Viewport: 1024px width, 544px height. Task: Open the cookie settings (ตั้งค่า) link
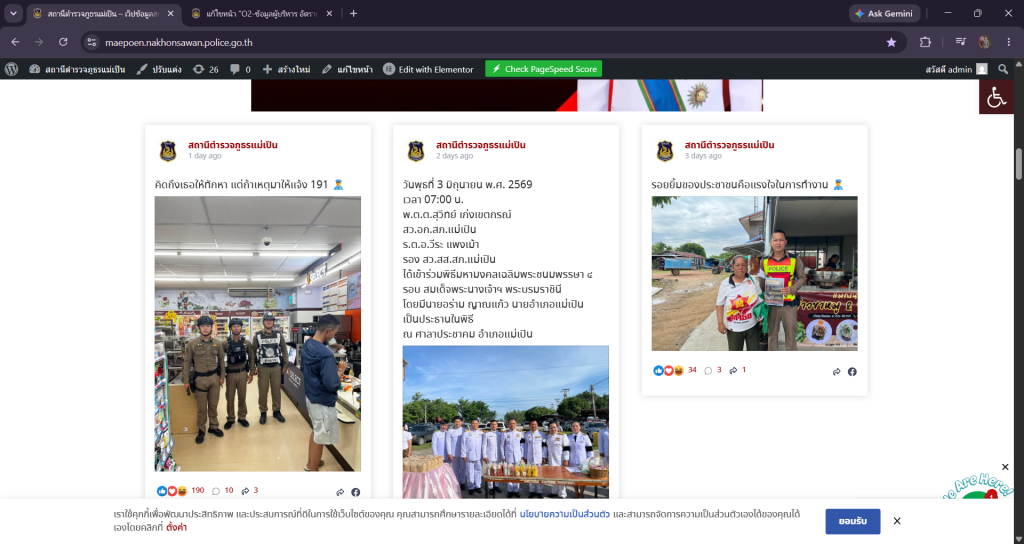point(176,527)
